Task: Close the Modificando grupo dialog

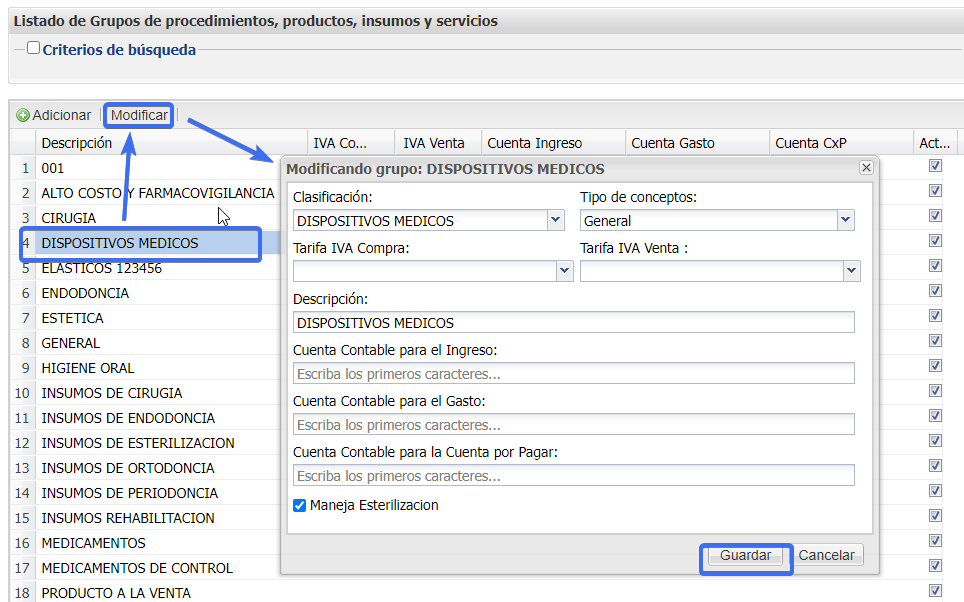Action: point(866,168)
